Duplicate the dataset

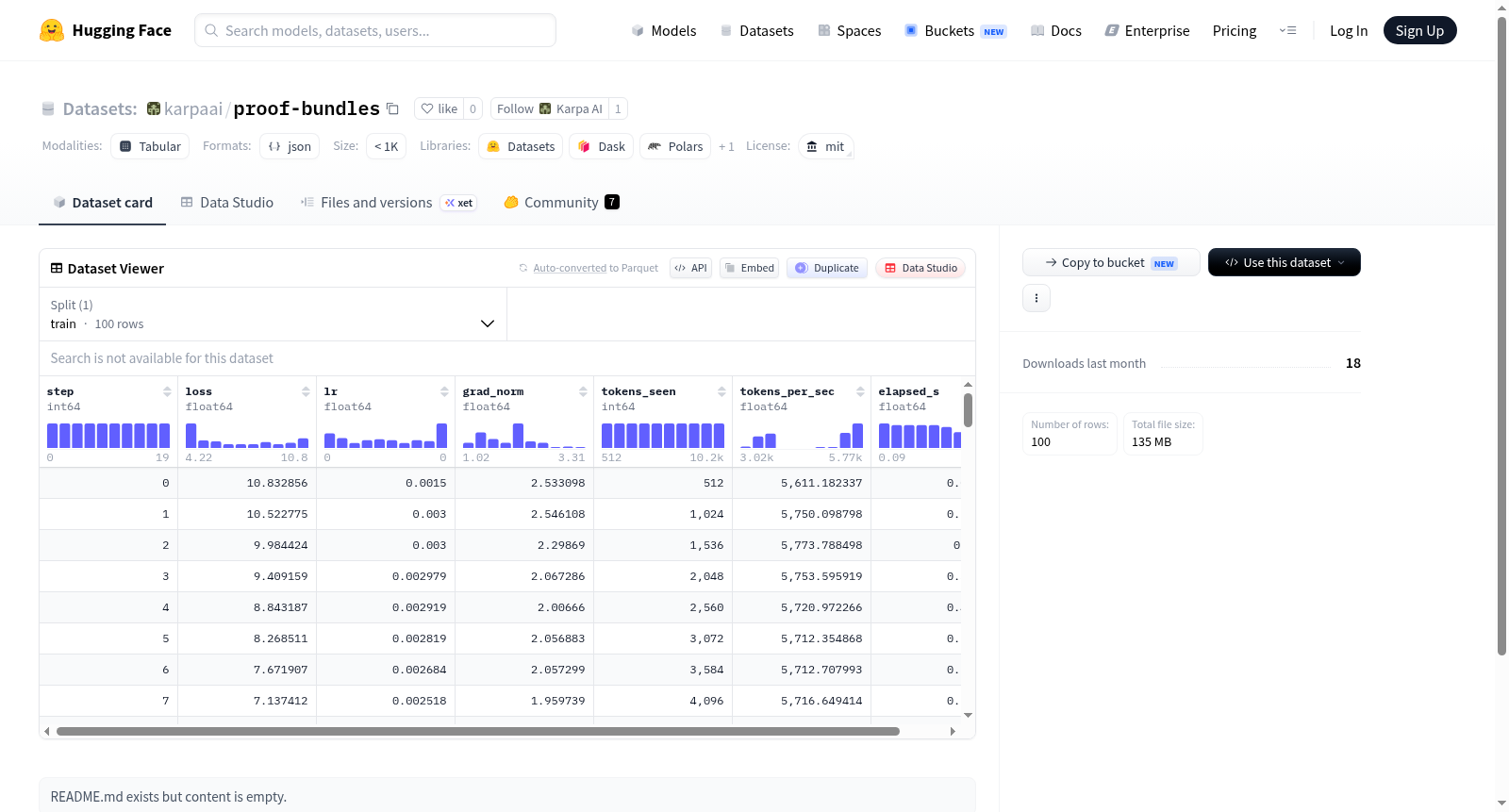[827, 268]
